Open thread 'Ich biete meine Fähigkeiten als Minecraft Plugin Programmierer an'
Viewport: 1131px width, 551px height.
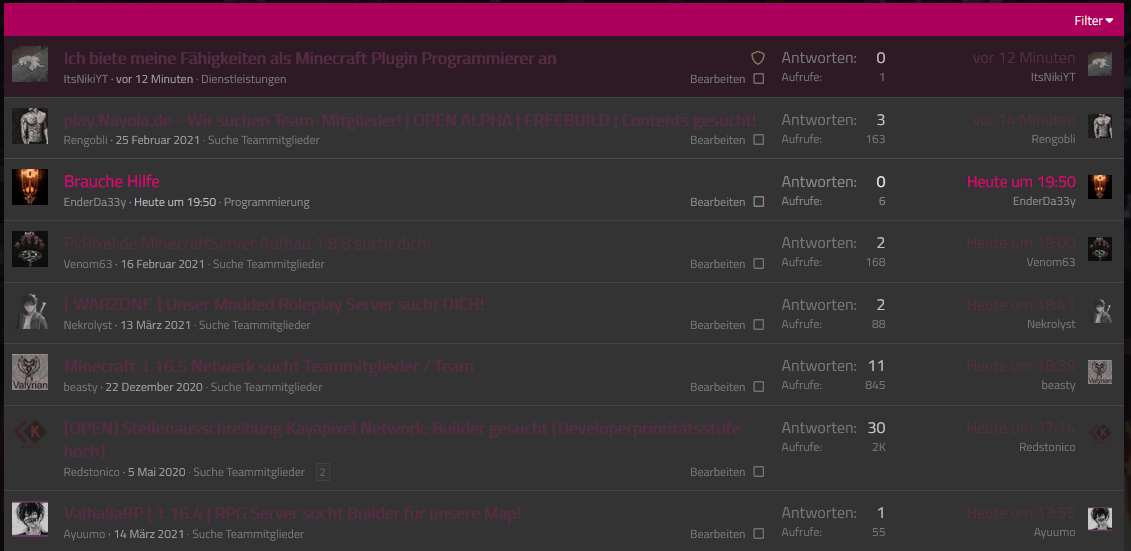point(310,58)
